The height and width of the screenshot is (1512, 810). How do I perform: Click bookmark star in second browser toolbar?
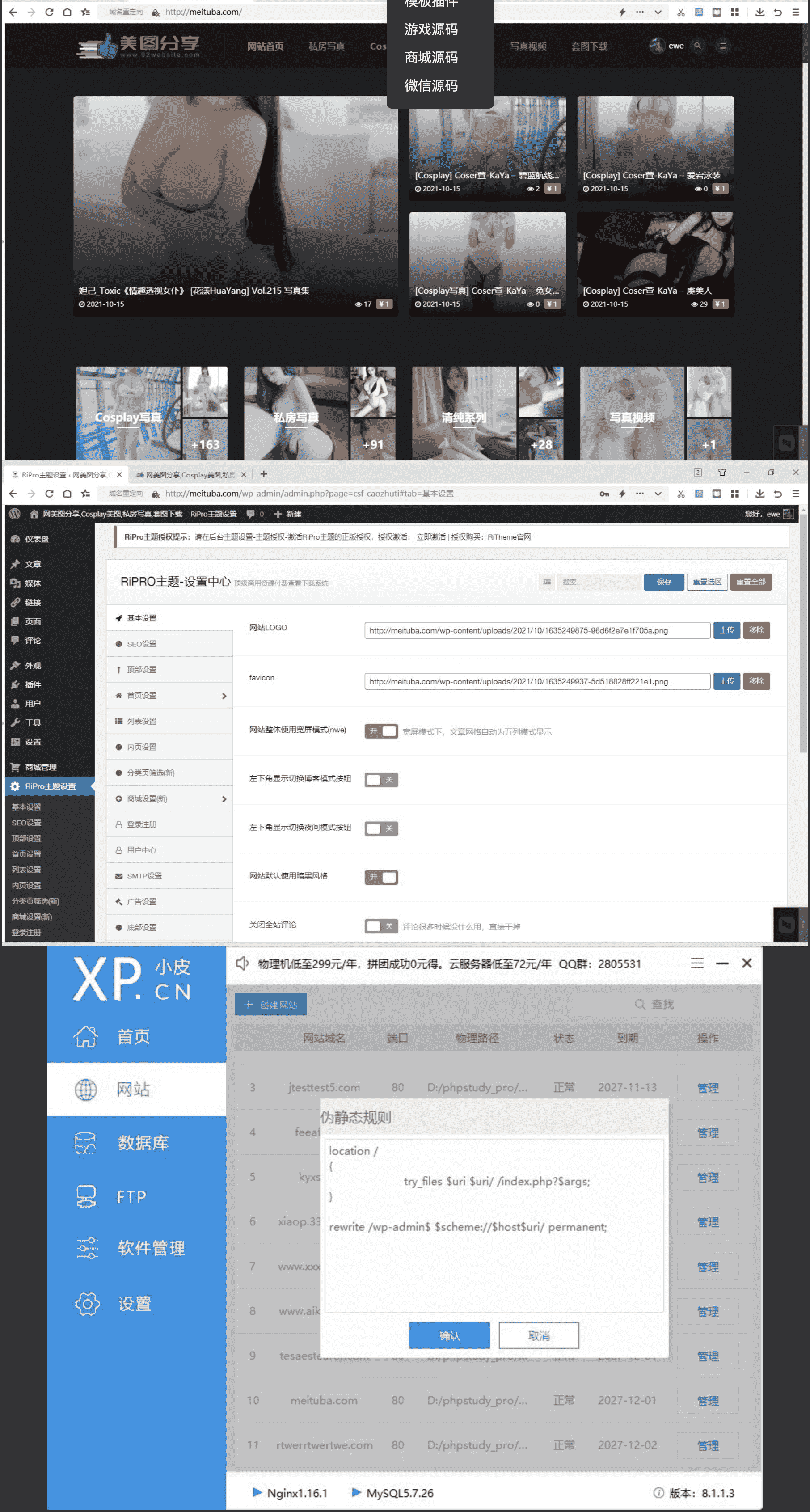click(x=86, y=494)
